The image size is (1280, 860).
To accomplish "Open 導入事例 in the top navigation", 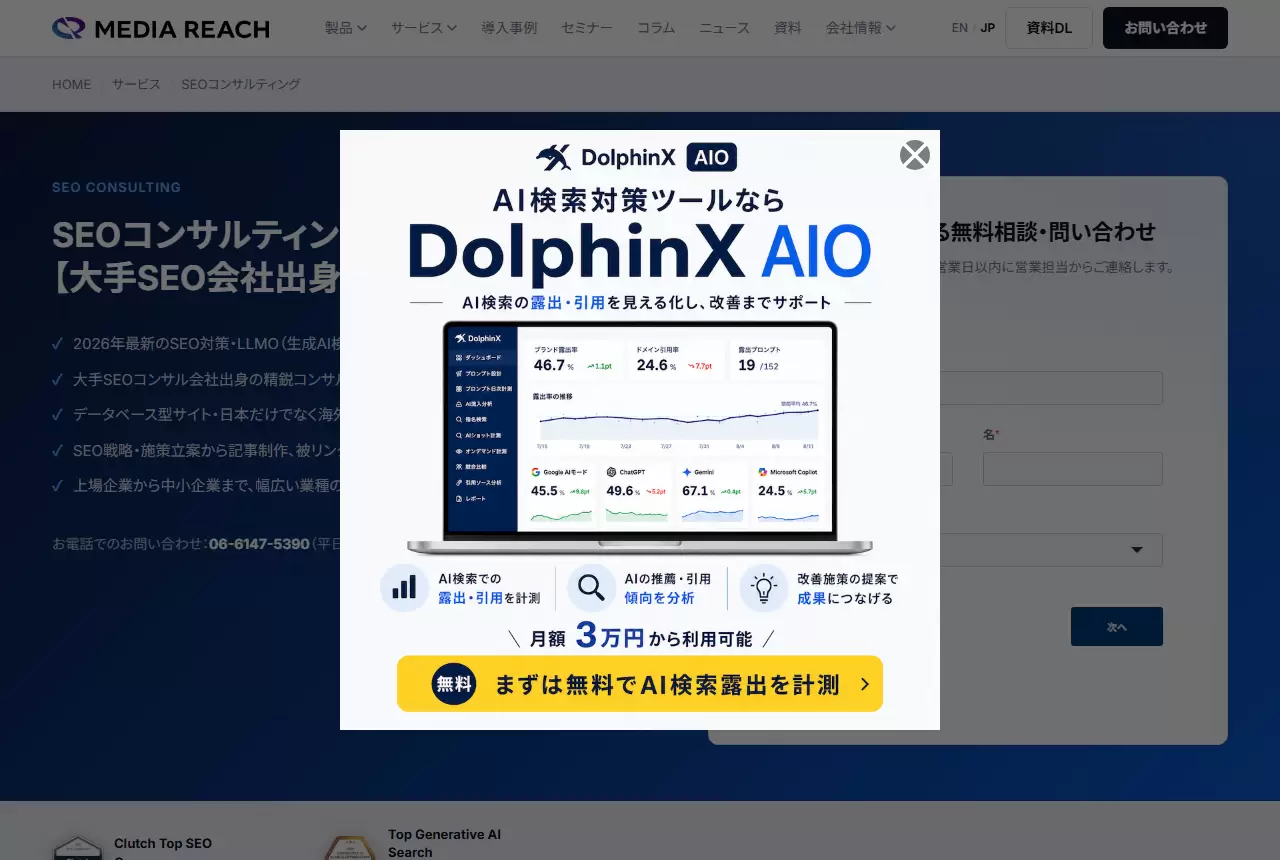I will pyautogui.click(x=509, y=28).
